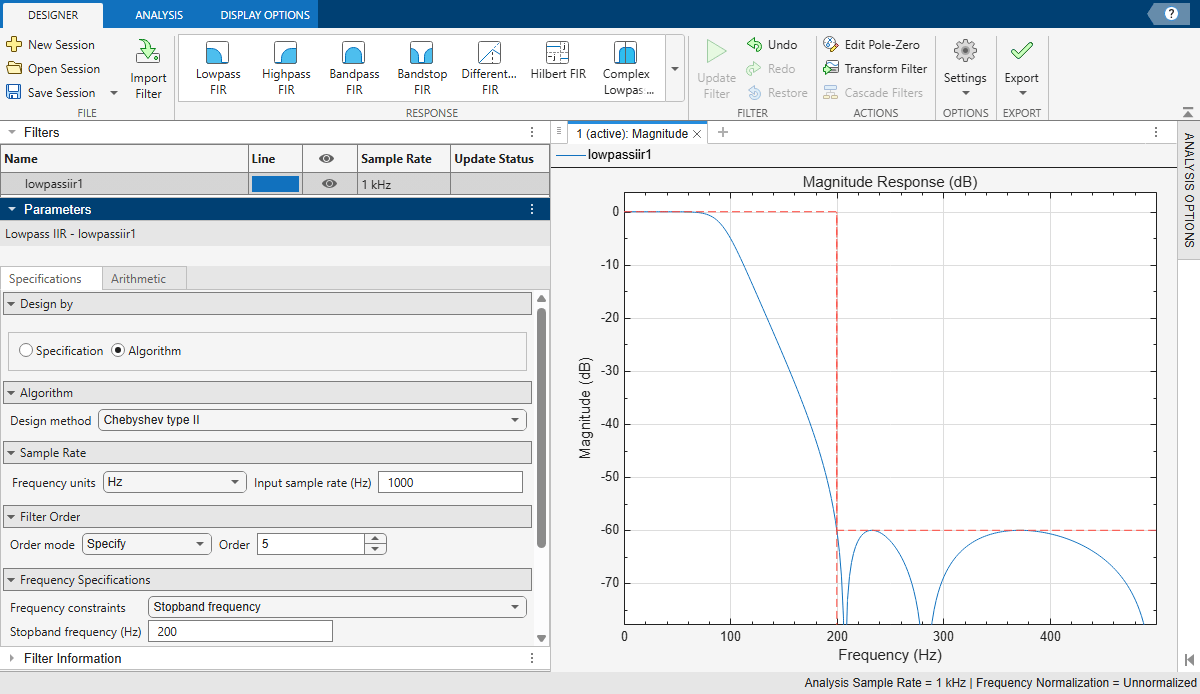Expand the Filter Information panel
This screenshot has height=694, width=1200.
(11, 658)
